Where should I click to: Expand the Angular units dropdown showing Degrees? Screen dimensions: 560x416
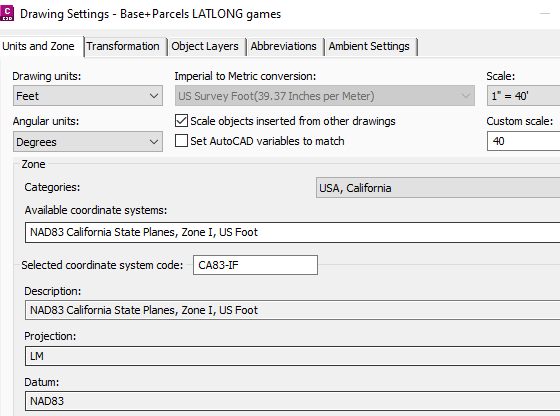click(88, 142)
